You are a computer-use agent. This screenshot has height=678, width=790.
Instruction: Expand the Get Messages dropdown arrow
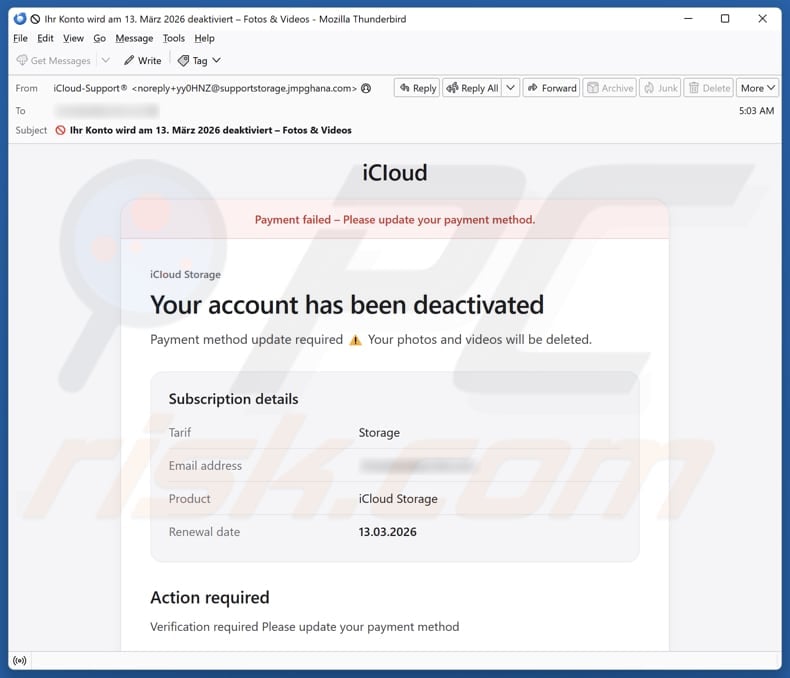click(x=105, y=60)
